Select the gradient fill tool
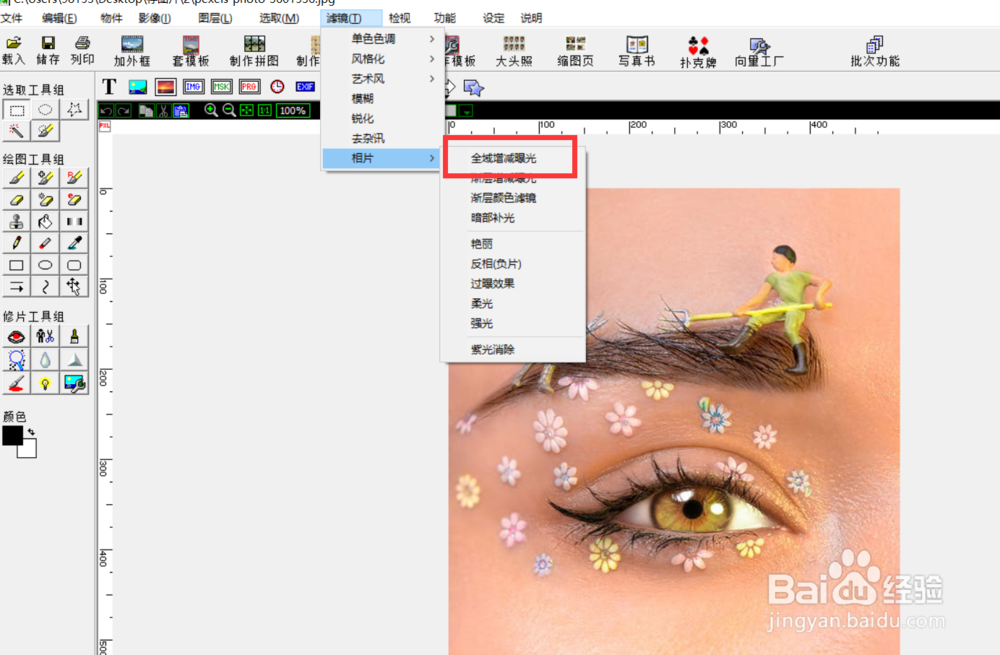Image resolution: width=1000 pixels, height=655 pixels. [x=74, y=221]
